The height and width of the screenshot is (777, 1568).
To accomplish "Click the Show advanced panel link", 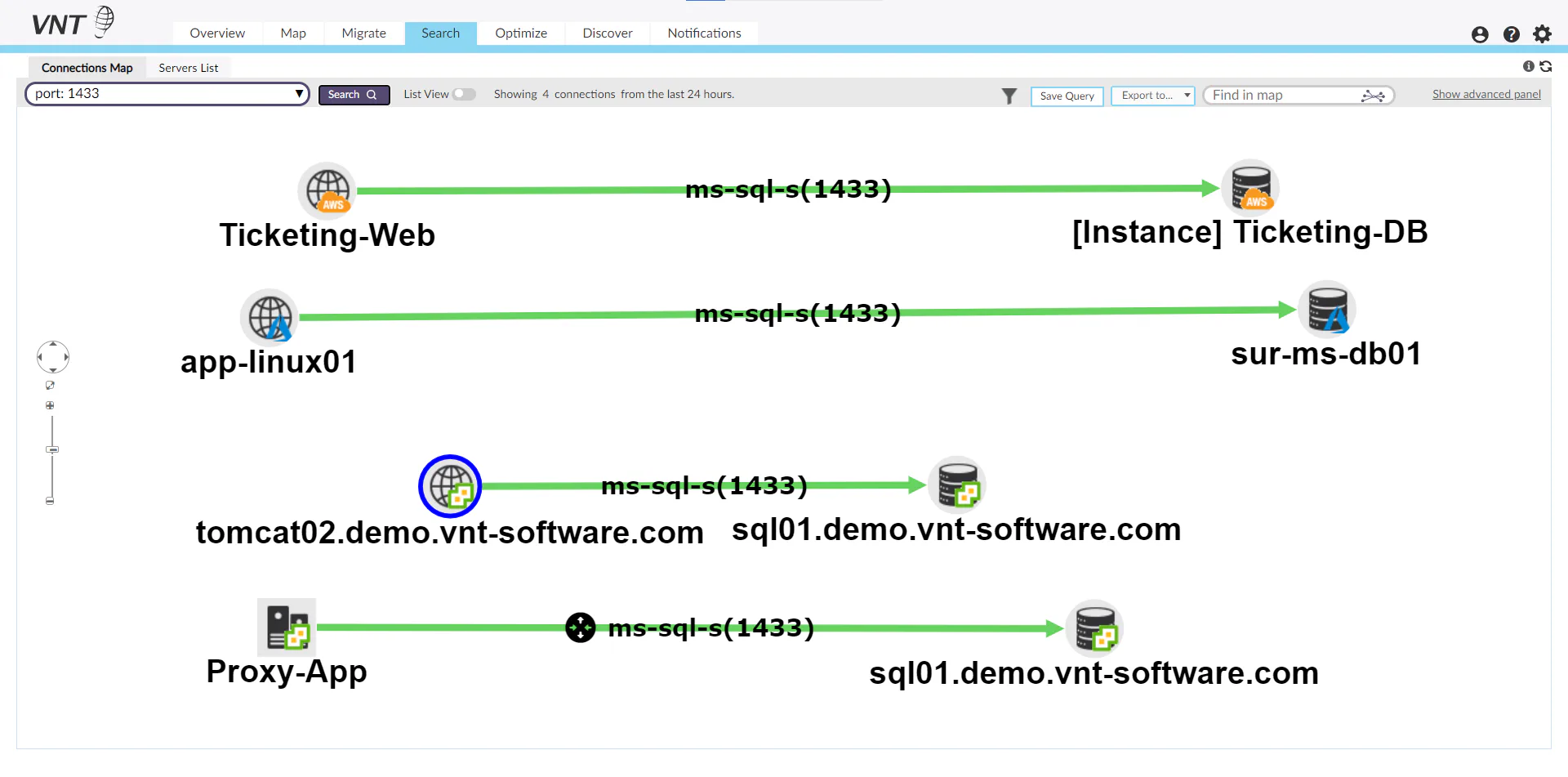I will 1486,95.
